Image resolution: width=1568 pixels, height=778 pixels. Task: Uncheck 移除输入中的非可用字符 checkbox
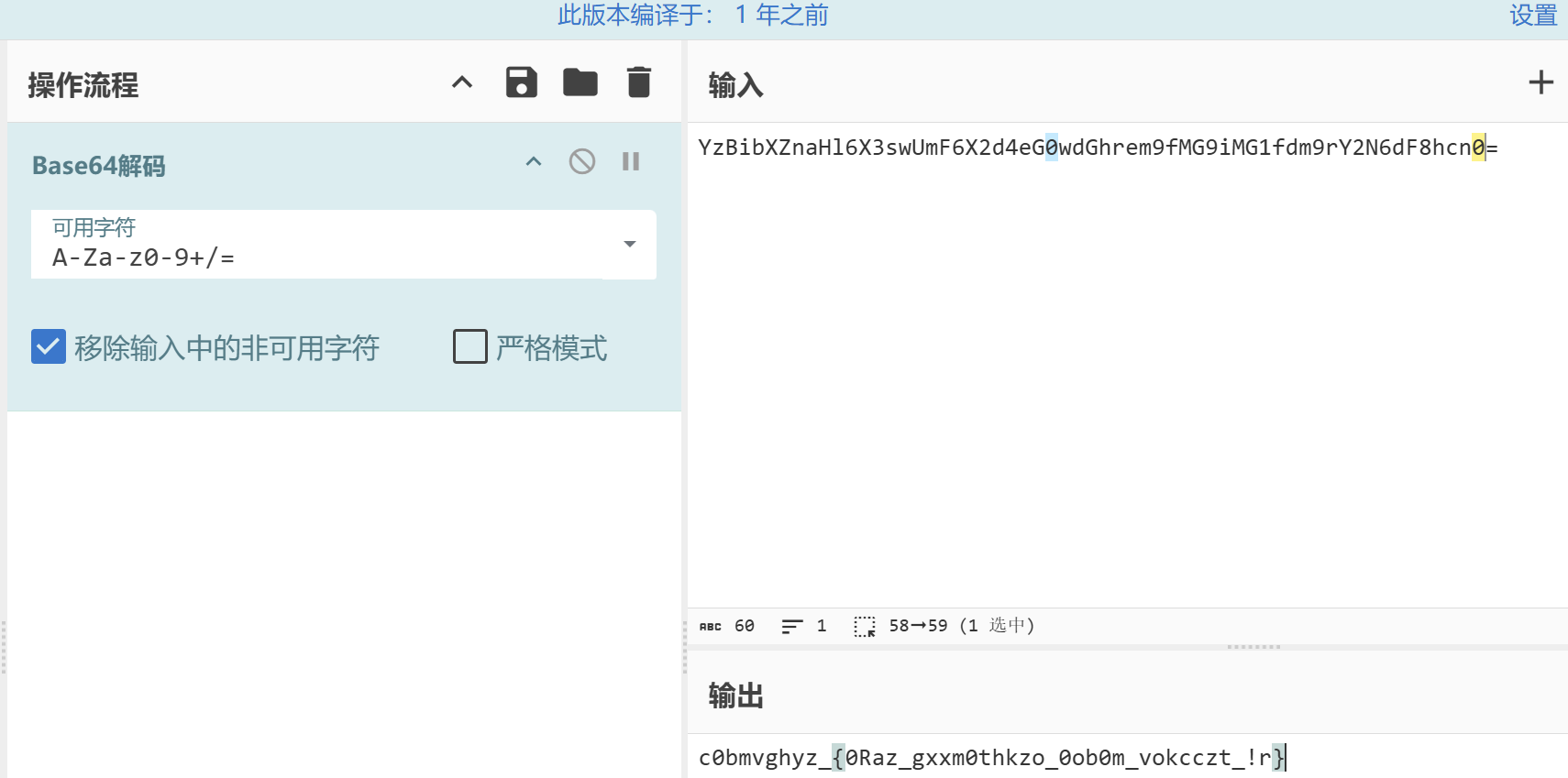click(49, 347)
